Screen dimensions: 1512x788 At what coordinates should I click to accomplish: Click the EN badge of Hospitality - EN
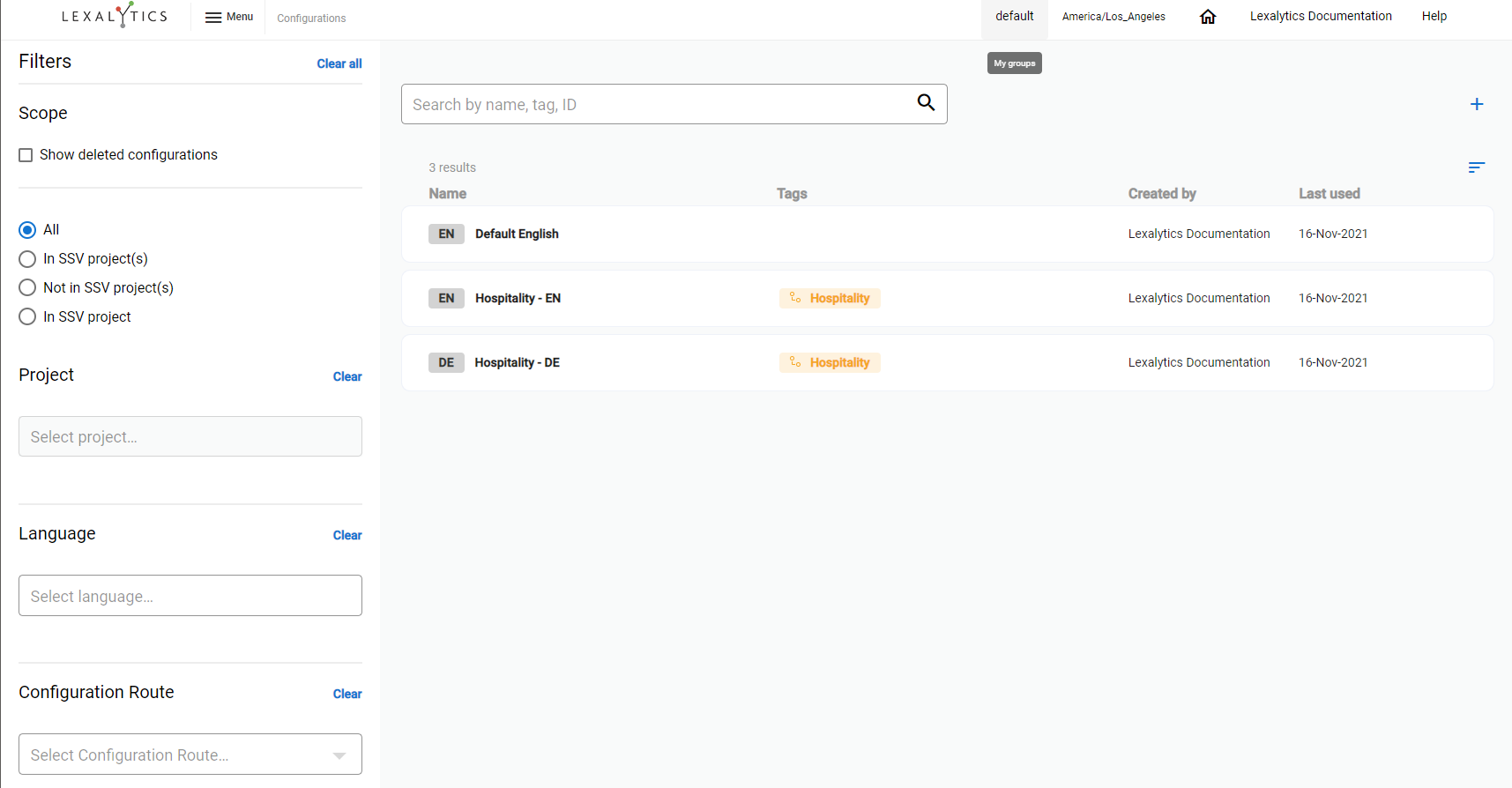point(446,298)
